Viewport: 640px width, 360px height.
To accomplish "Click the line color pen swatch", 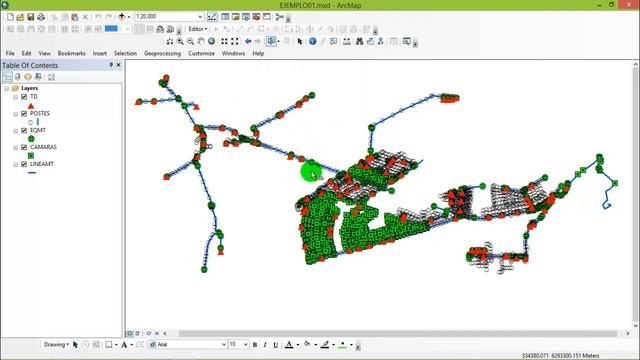I will tap(325, 344).
